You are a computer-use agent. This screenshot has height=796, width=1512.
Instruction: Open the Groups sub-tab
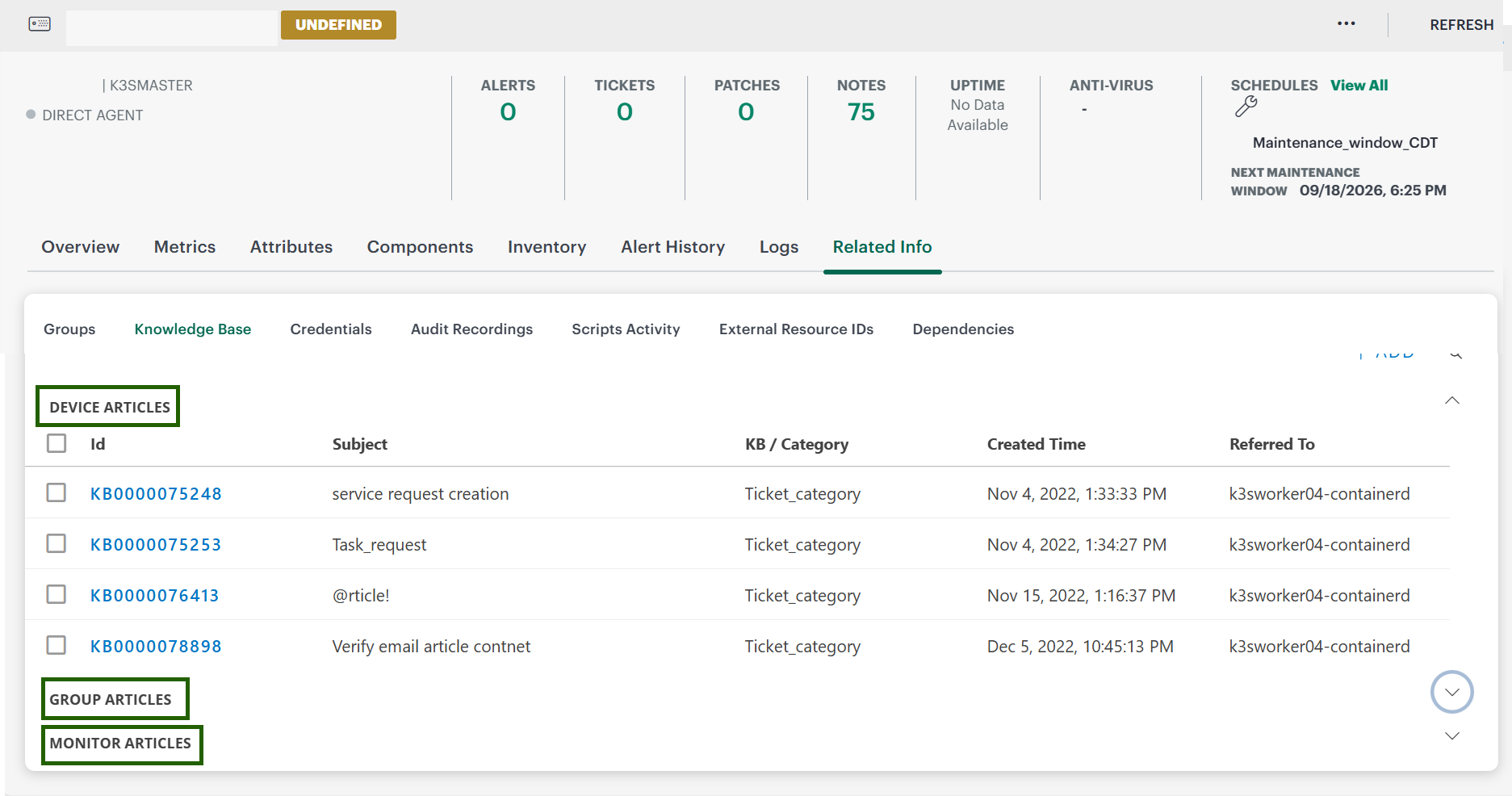click(69, 329)
